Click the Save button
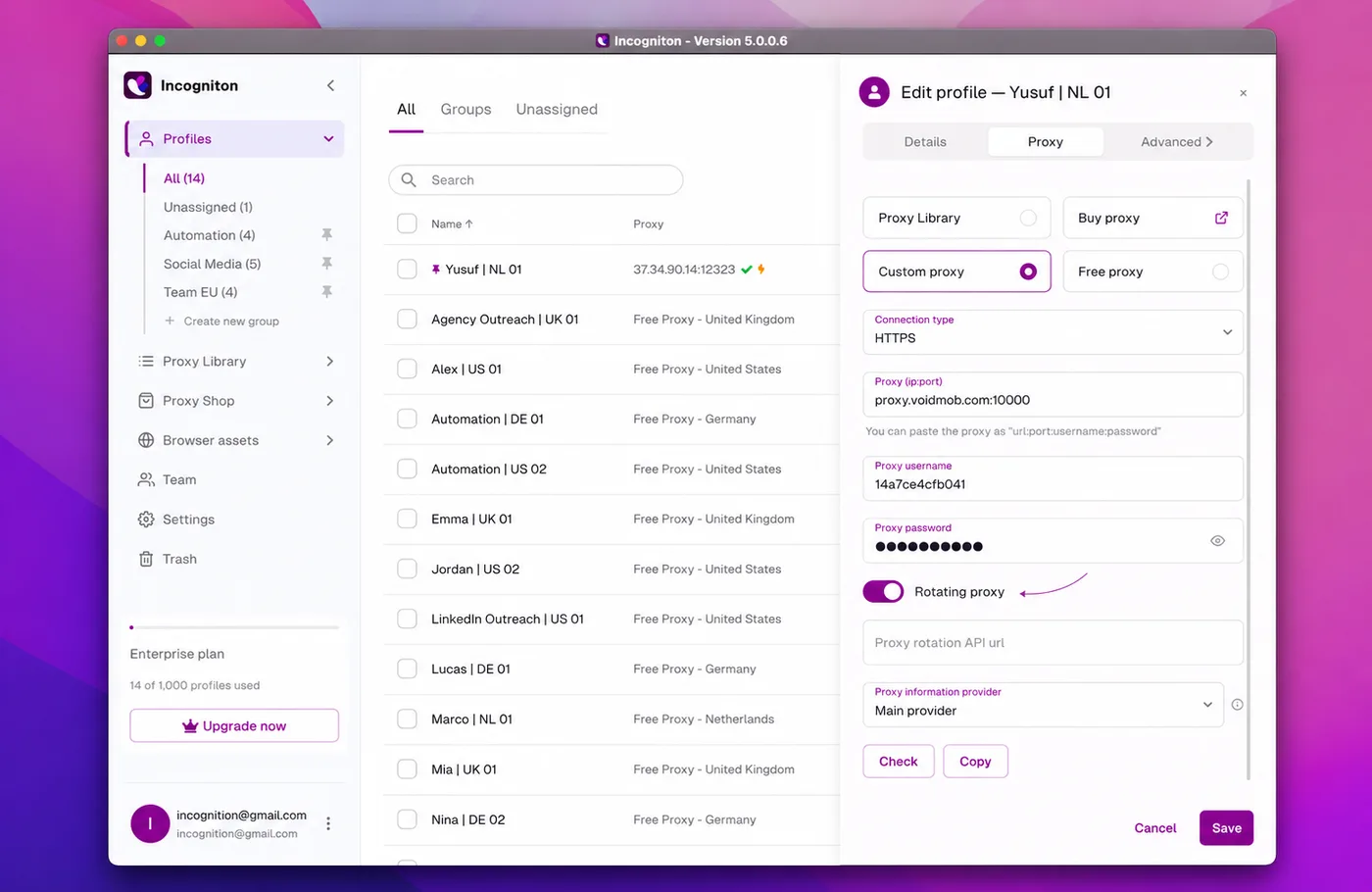 tap(1226, 828)
